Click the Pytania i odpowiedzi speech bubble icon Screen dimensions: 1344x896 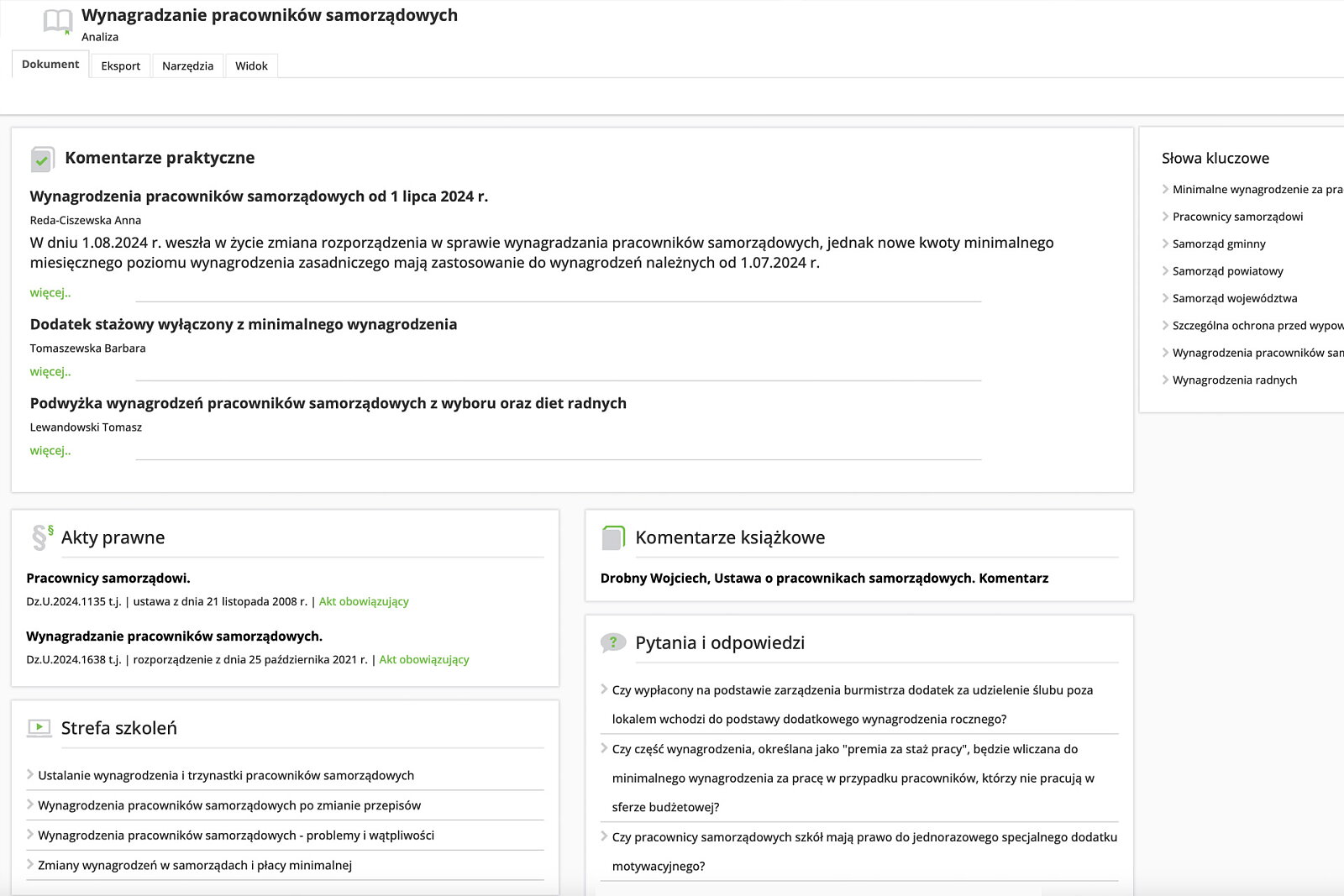[x=613, y=643]
